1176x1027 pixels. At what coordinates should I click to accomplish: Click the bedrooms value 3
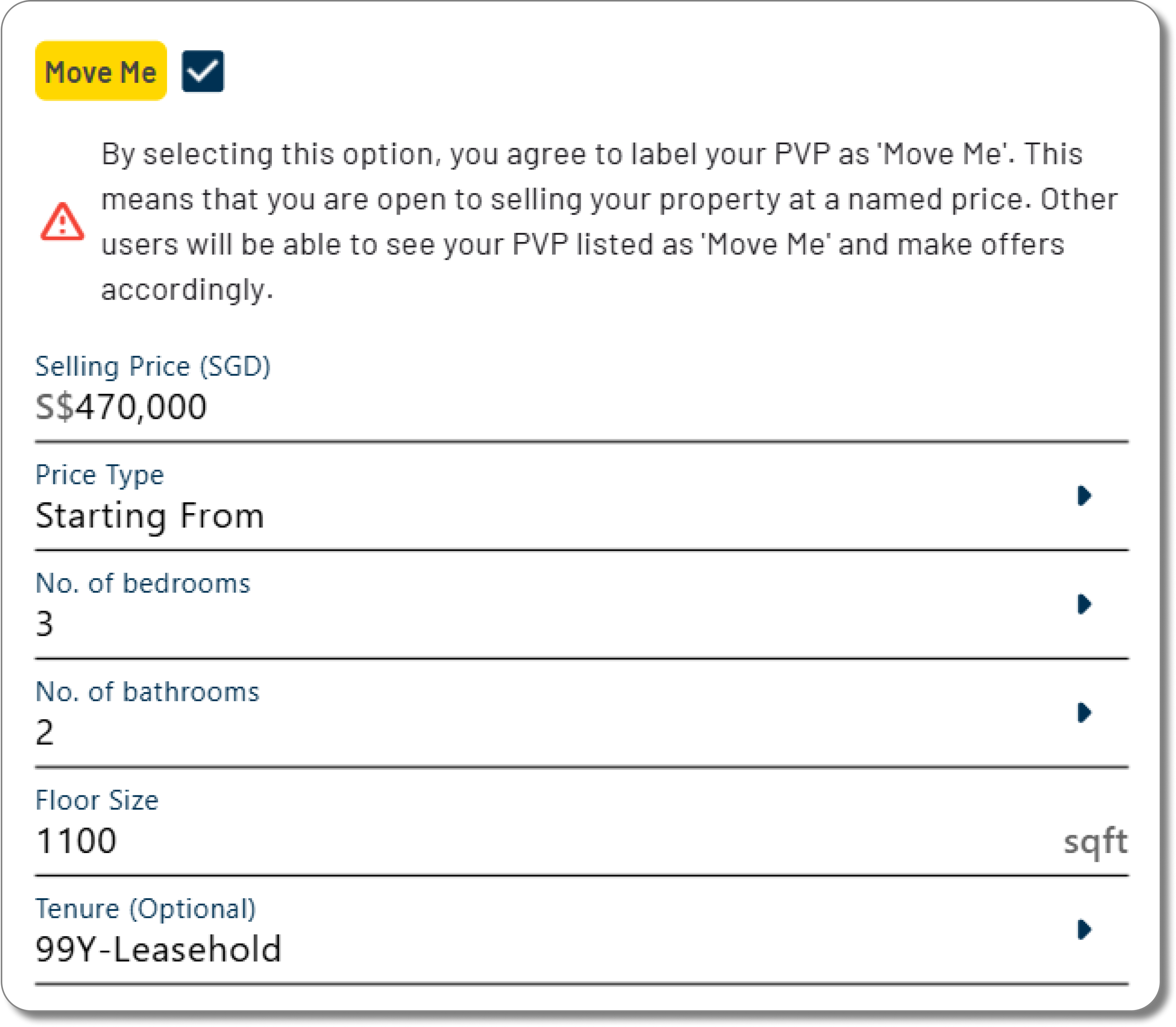45,624
